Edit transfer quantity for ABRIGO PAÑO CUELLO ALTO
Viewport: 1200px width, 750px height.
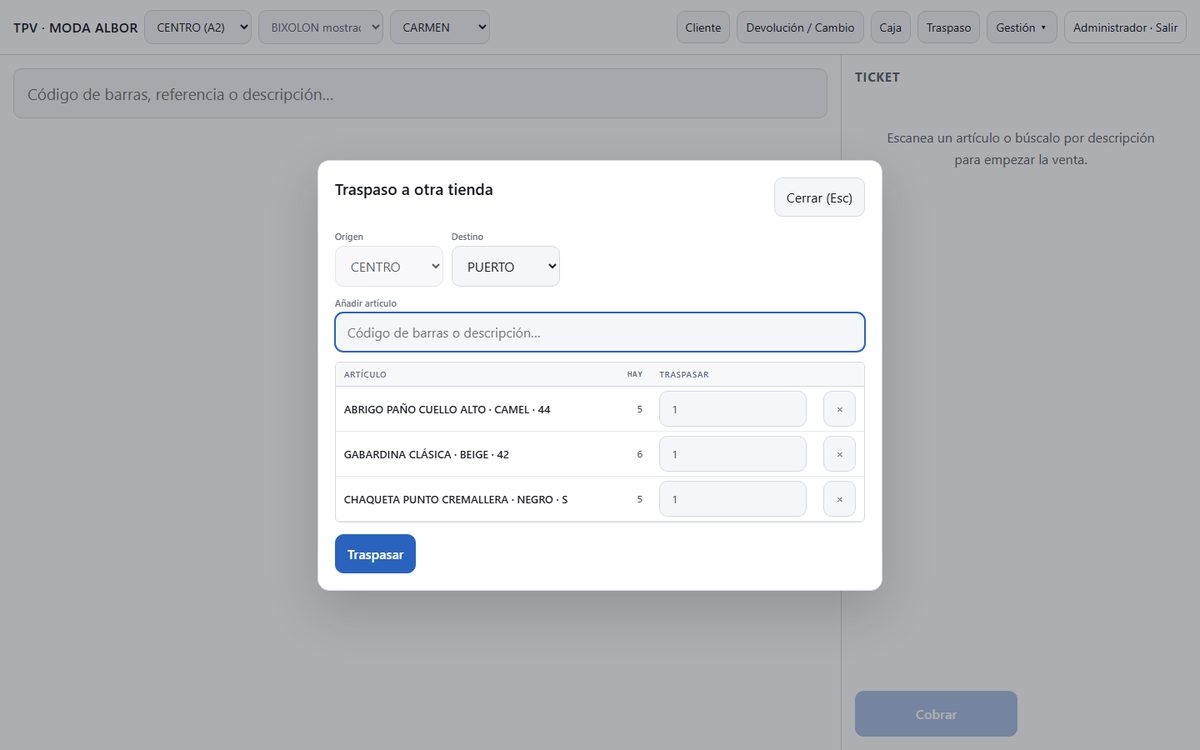click(733, 409)
